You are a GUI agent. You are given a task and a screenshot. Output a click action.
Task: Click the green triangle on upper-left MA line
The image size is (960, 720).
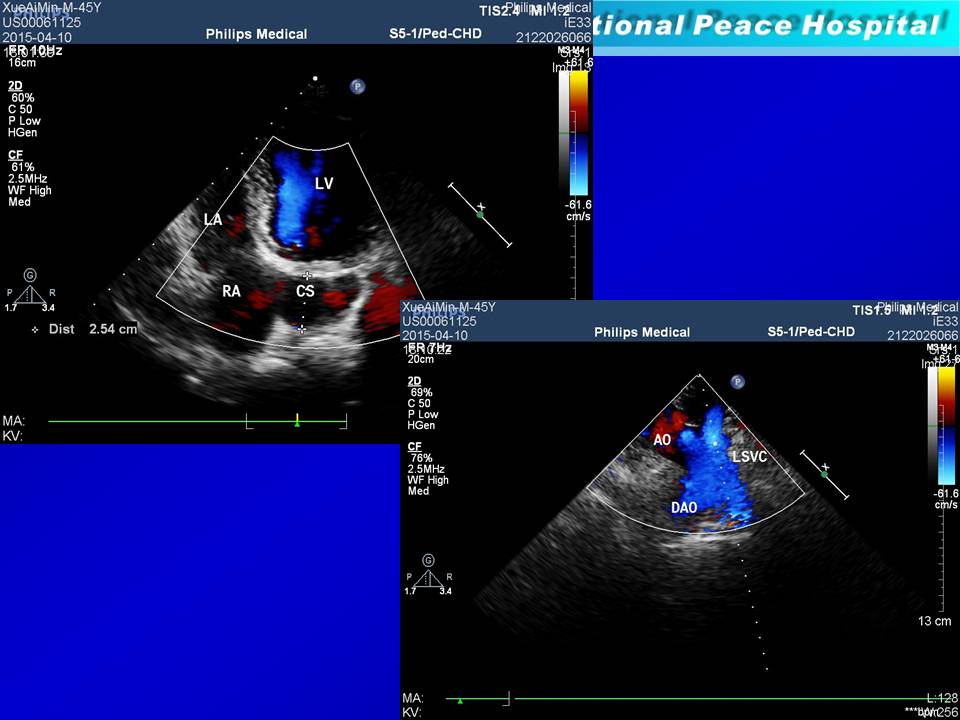pos(297,423)
